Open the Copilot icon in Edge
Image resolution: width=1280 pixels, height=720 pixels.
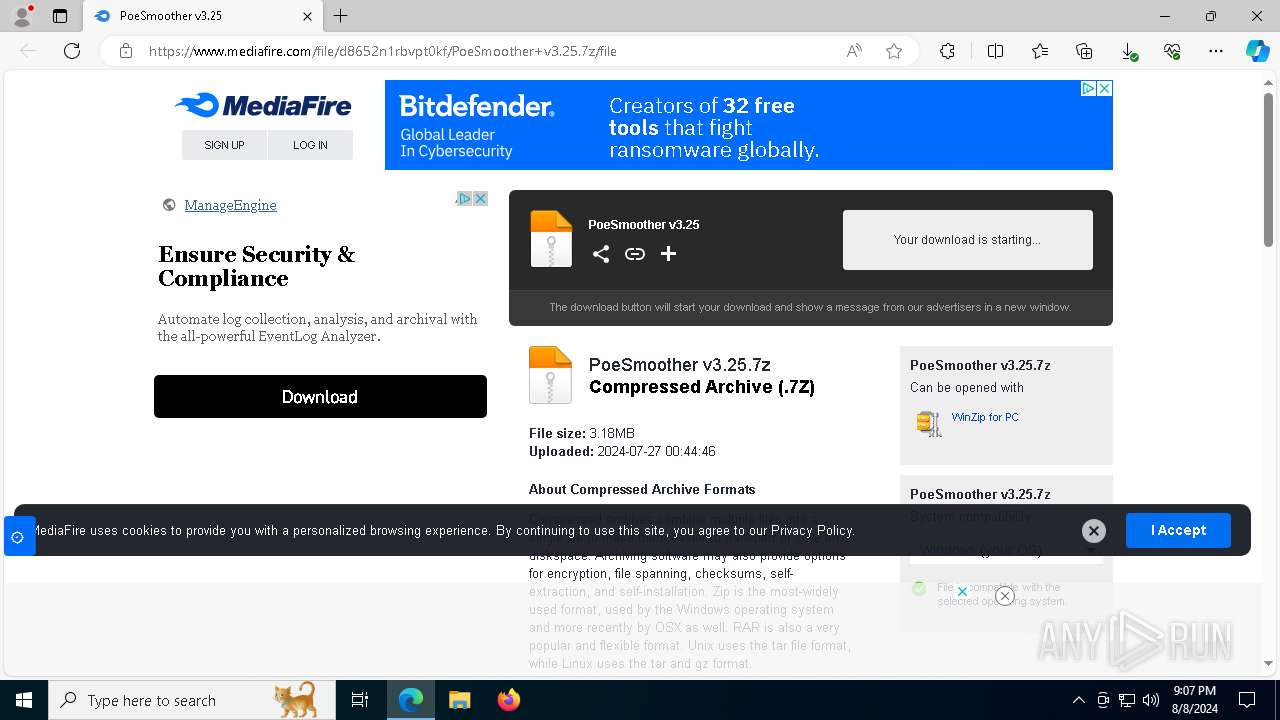[x=1257, y=51]
